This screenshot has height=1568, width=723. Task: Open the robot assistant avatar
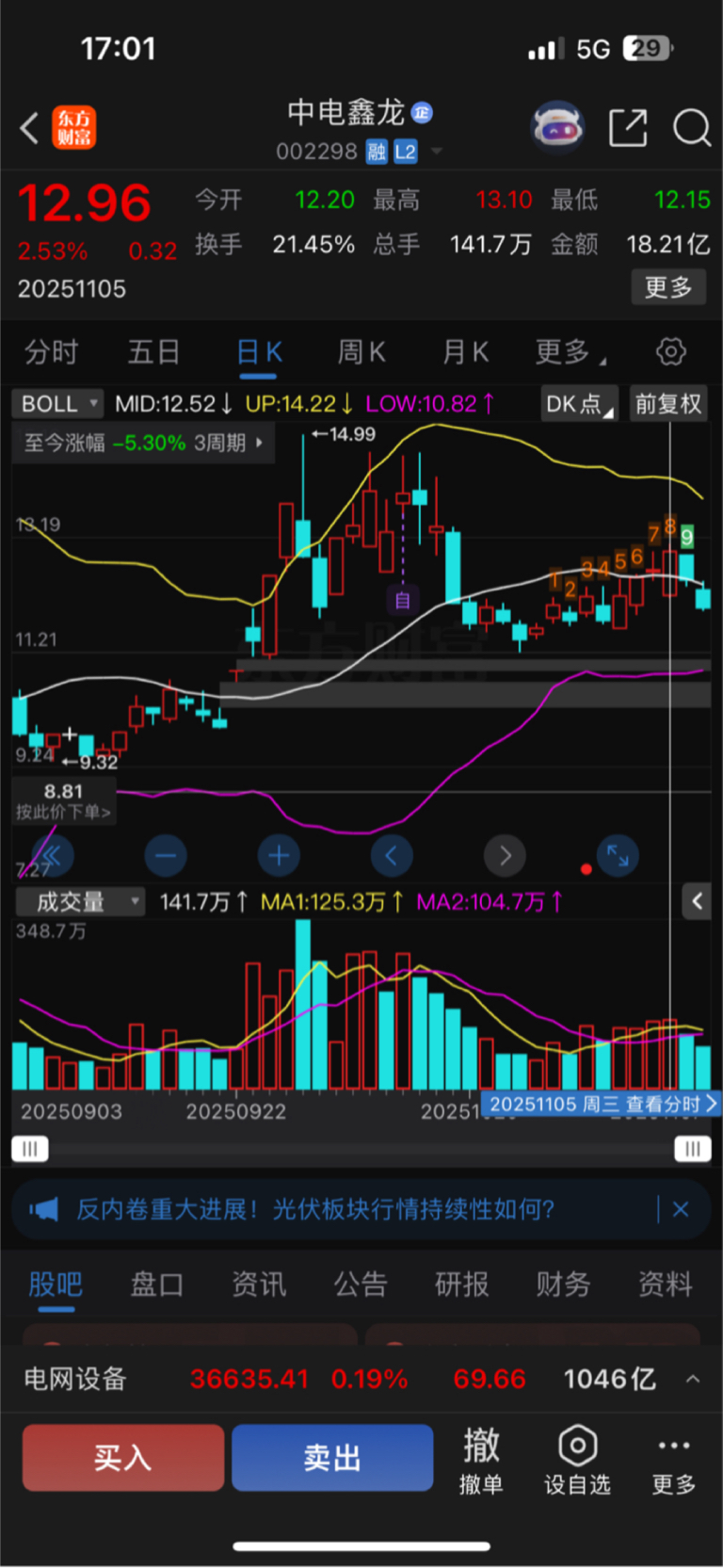pos(558,127)
